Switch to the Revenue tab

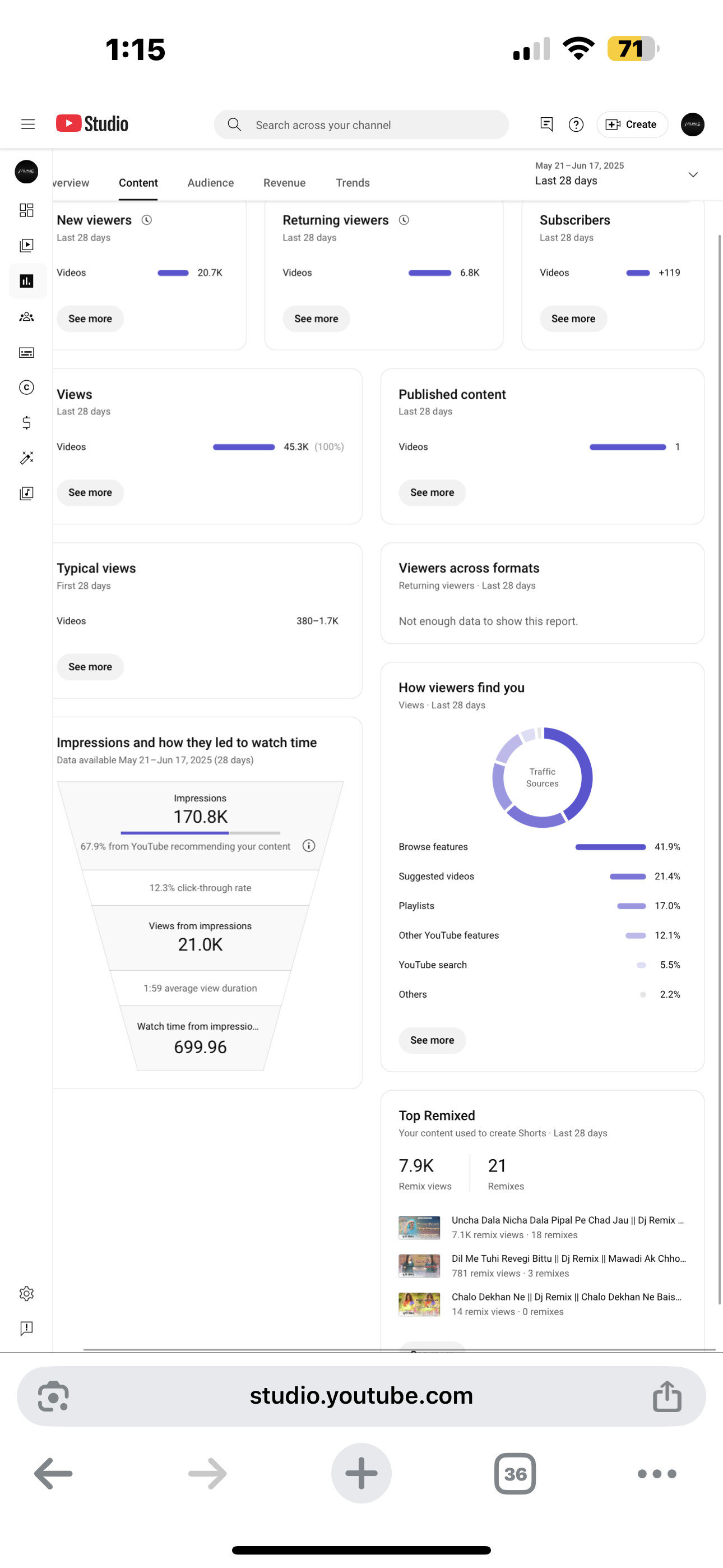coord(284,183)
